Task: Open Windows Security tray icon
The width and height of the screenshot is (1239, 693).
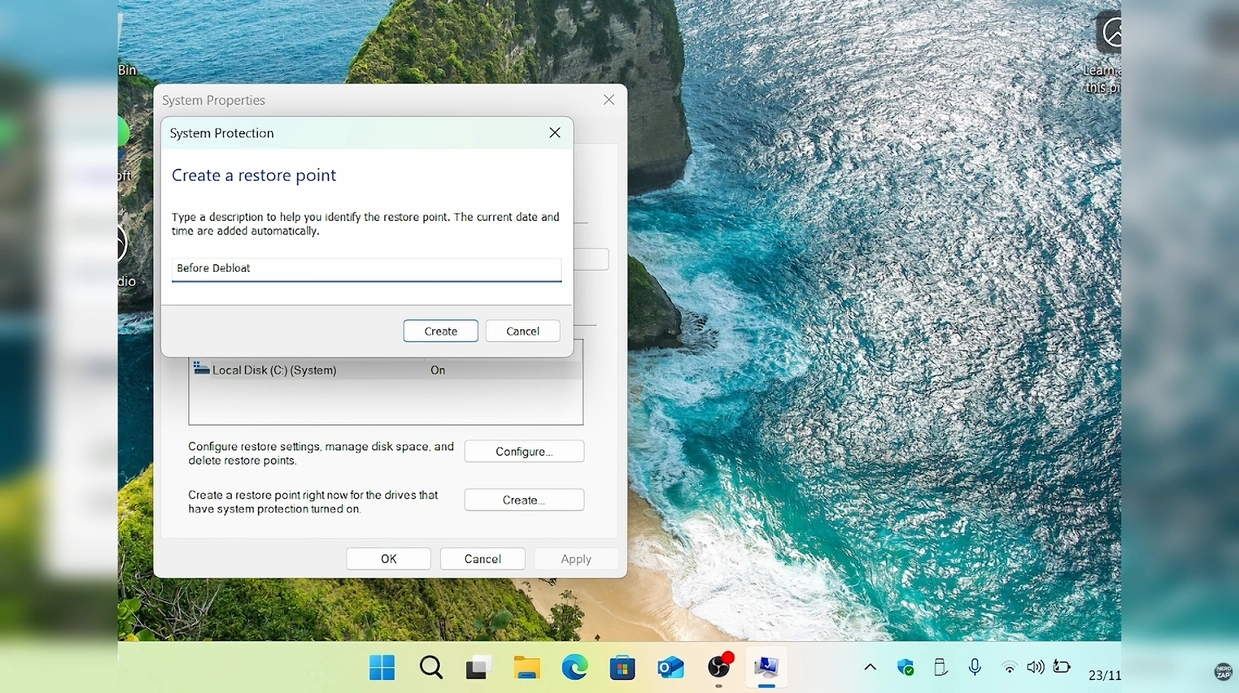Action: click(x=905, y=667)
